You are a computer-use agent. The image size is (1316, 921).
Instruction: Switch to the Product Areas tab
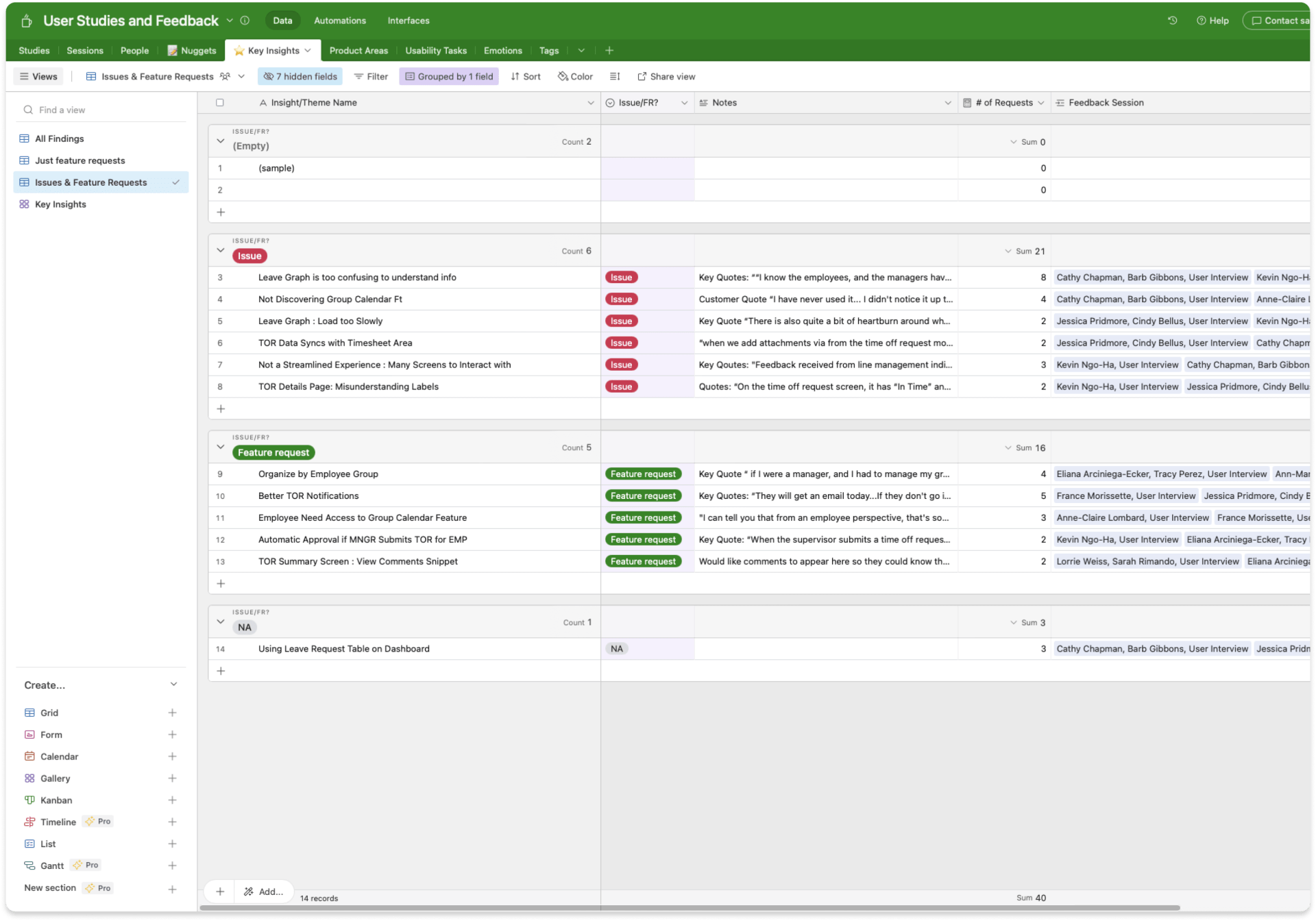(358, 51)
